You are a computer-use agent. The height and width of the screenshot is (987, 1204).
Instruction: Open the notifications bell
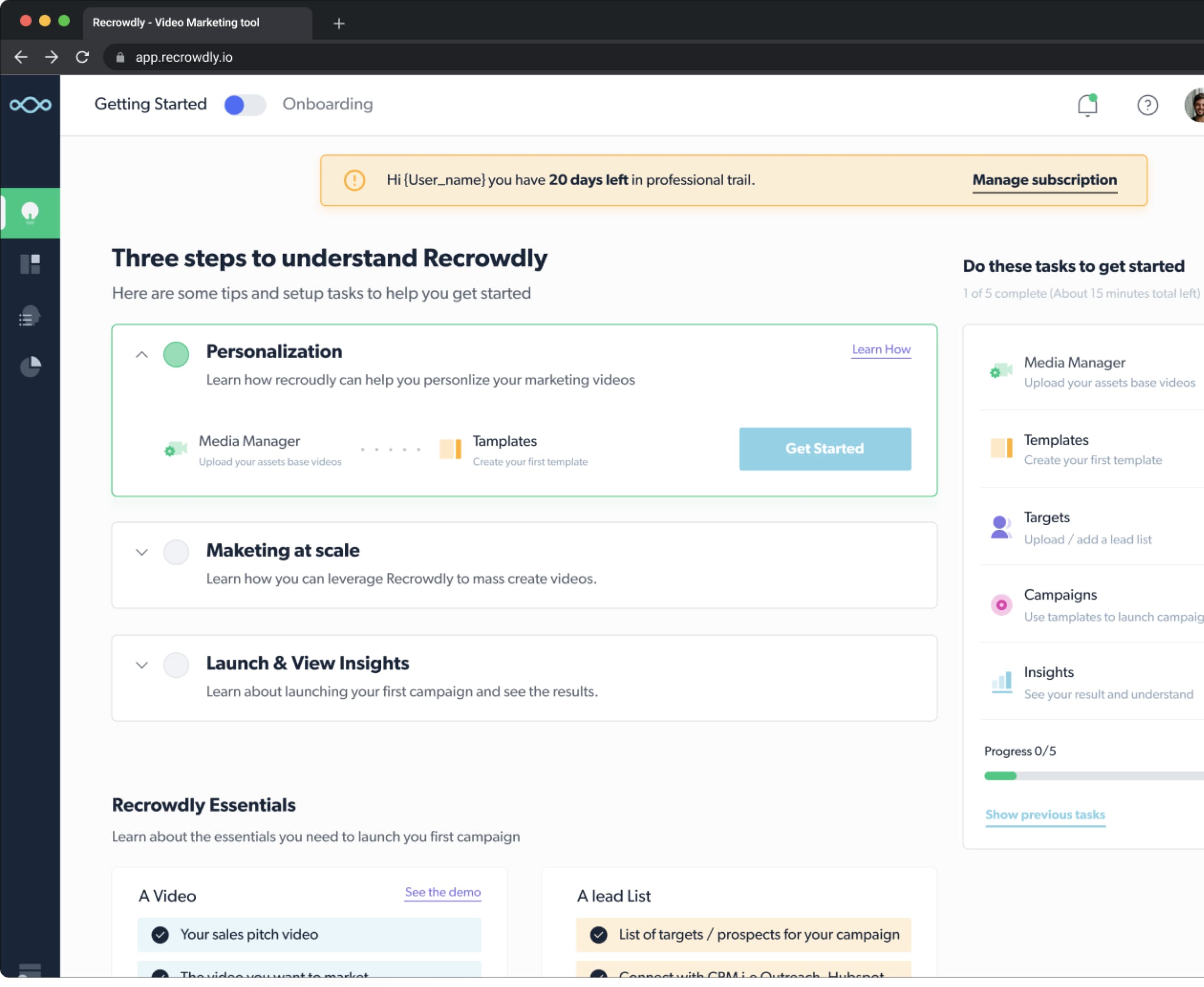click(1087, 105)
